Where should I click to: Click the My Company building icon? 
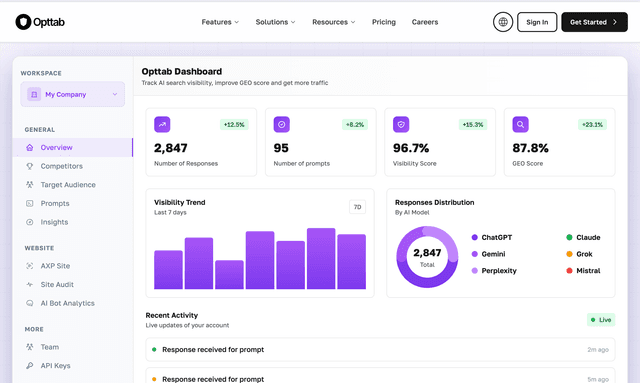34,94
